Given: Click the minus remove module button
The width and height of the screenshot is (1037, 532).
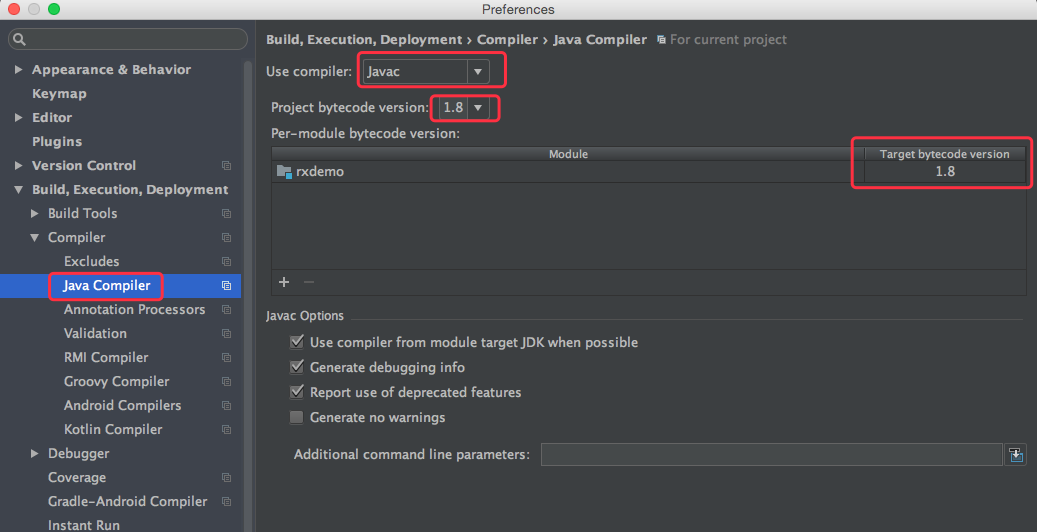Looking at the screenshot, I should coord(309,282).
